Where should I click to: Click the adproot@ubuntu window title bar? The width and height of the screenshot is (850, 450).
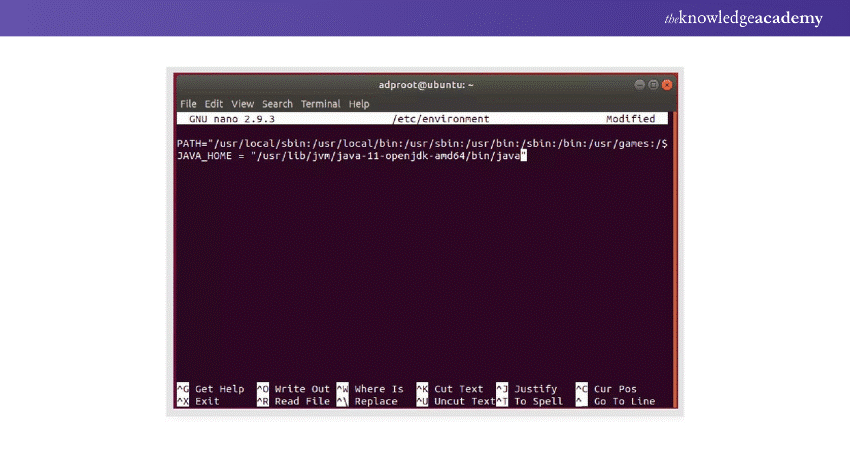click(x=427, y=85)
